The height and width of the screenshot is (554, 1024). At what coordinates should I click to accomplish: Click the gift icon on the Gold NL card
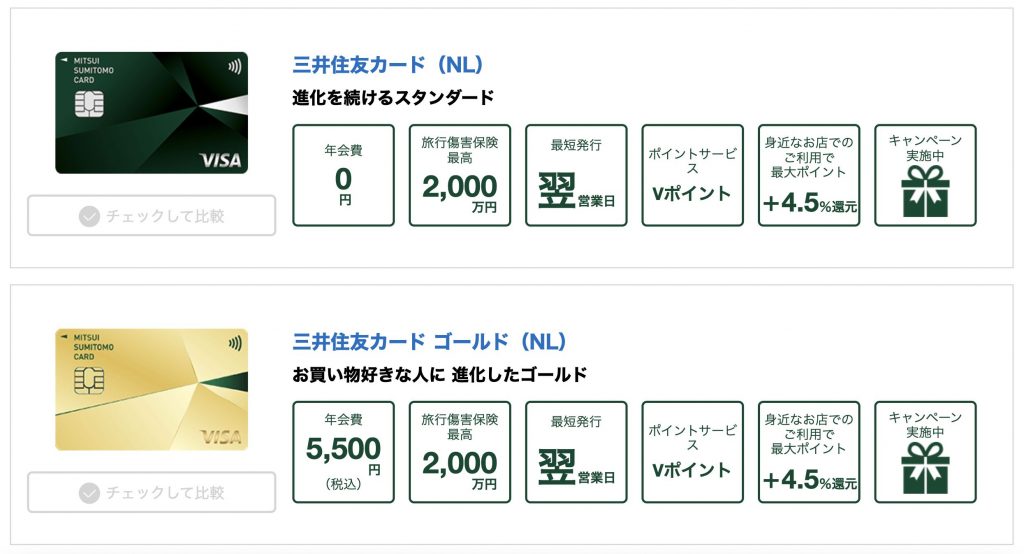[x=924, y=468]
